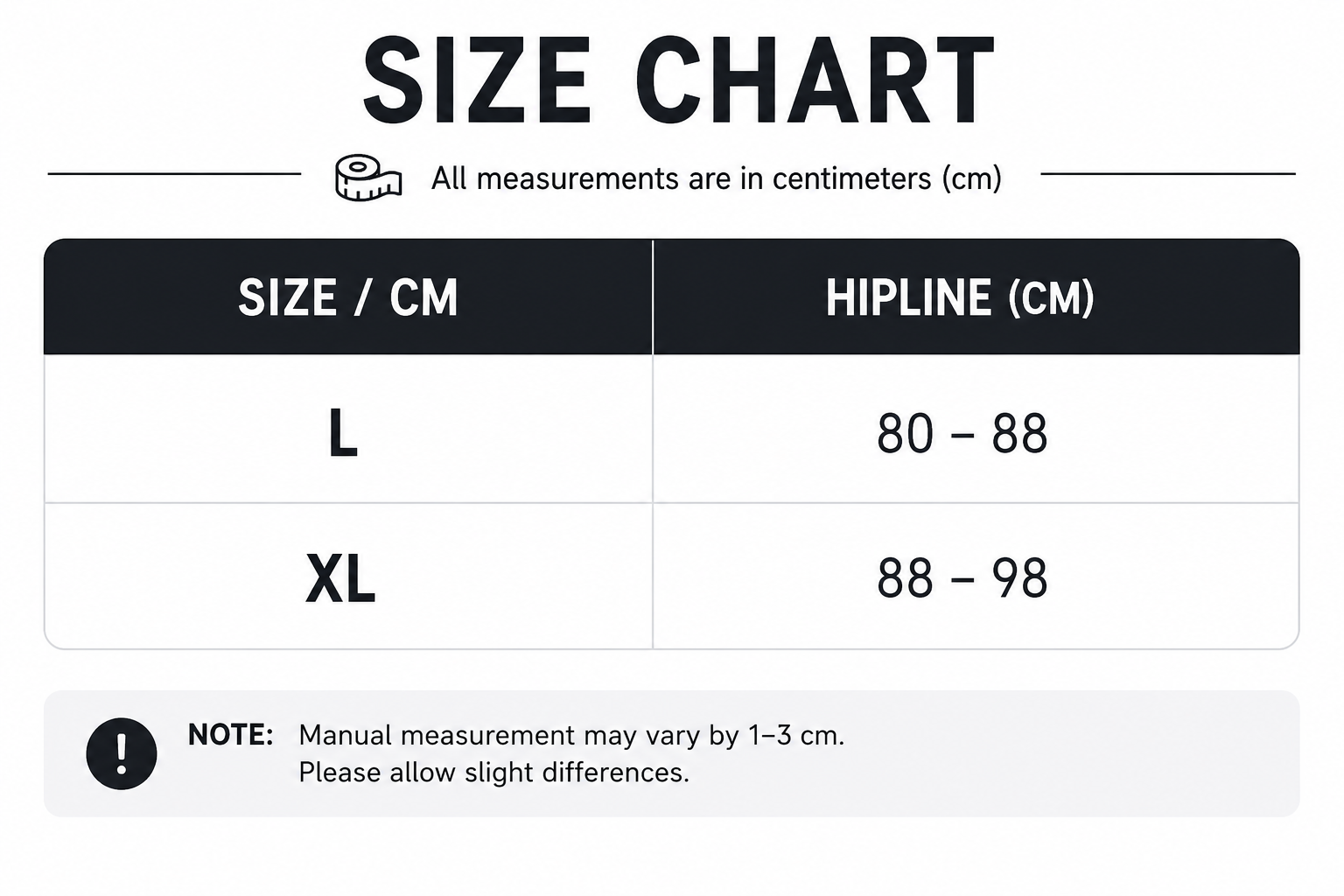Select the SIZE / CM column header
This screenshot has width=1344, height=896.
(x=348, y=297)
